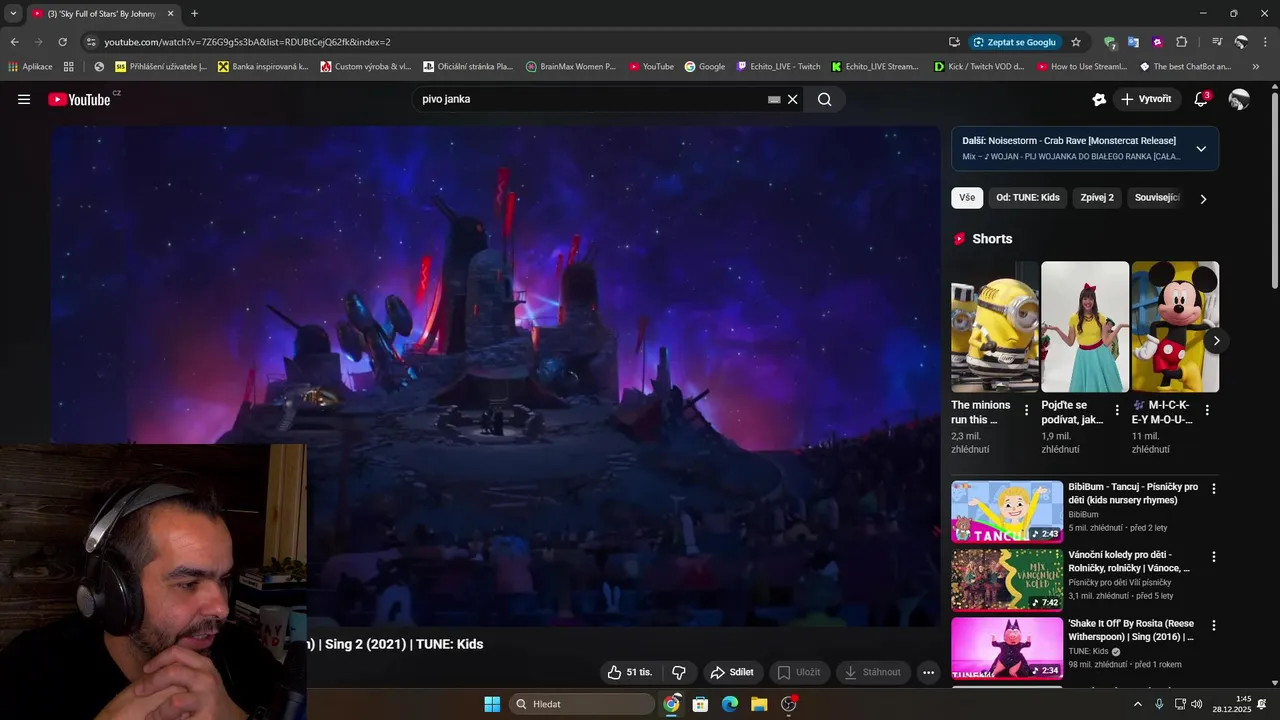1280x720 pixels.
Task: Open Google Translate extension icon
Action: coord(1133,42)
